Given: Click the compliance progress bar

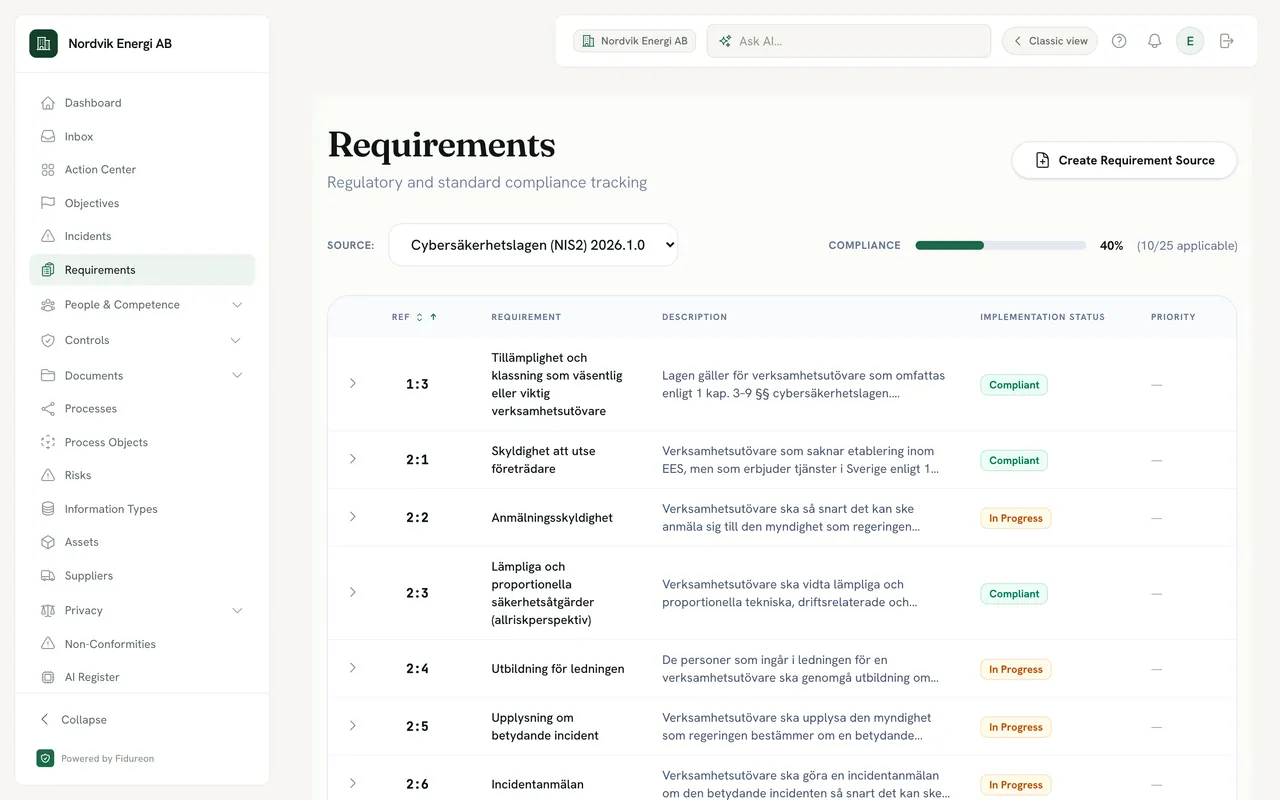Looking at the screenshot, I should tap(1001, 245).
